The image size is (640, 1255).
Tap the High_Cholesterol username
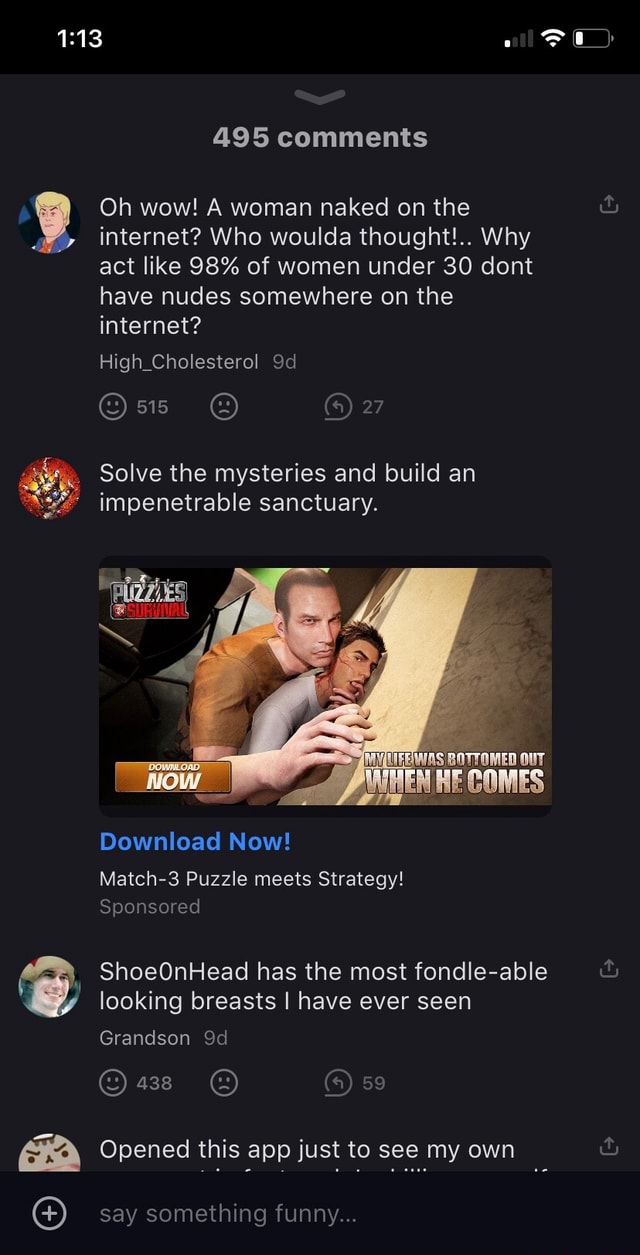(x=179, y=362)
